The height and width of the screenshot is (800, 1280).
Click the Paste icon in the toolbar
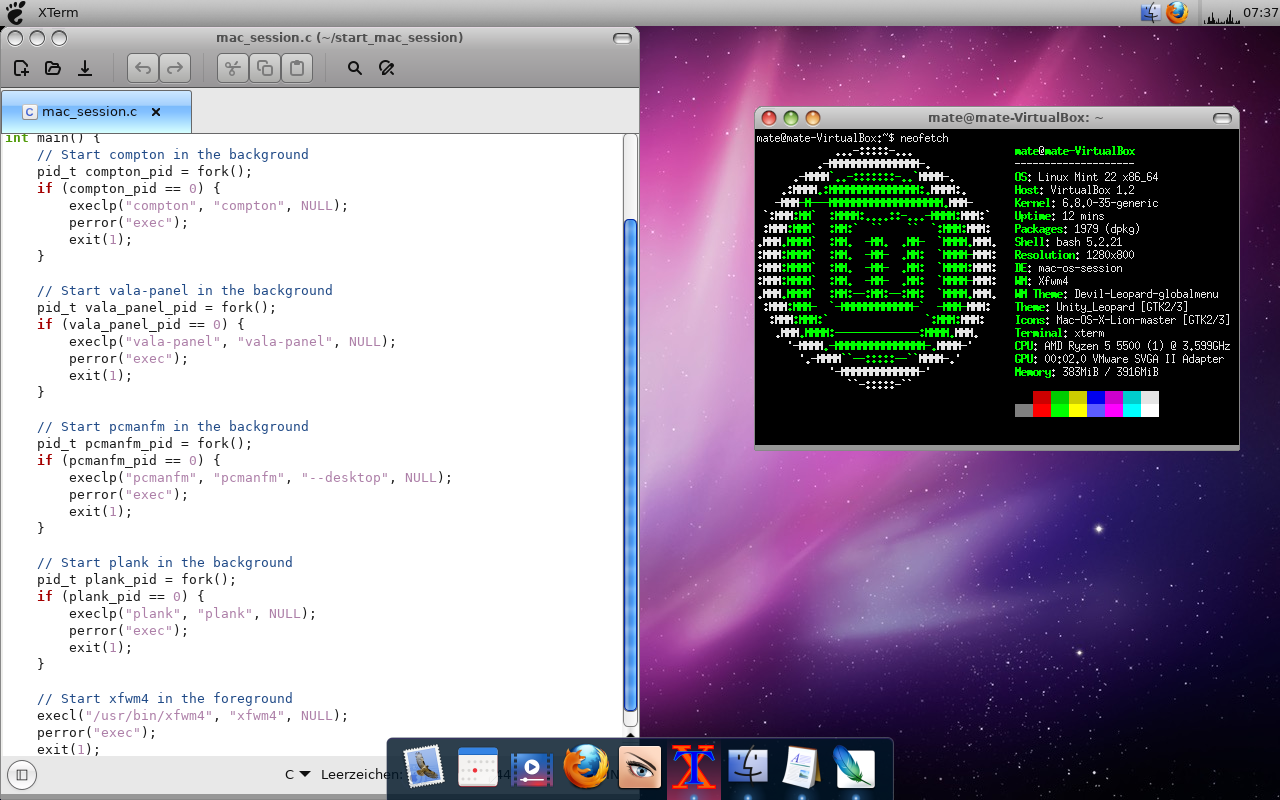click(x=296, y=68)
